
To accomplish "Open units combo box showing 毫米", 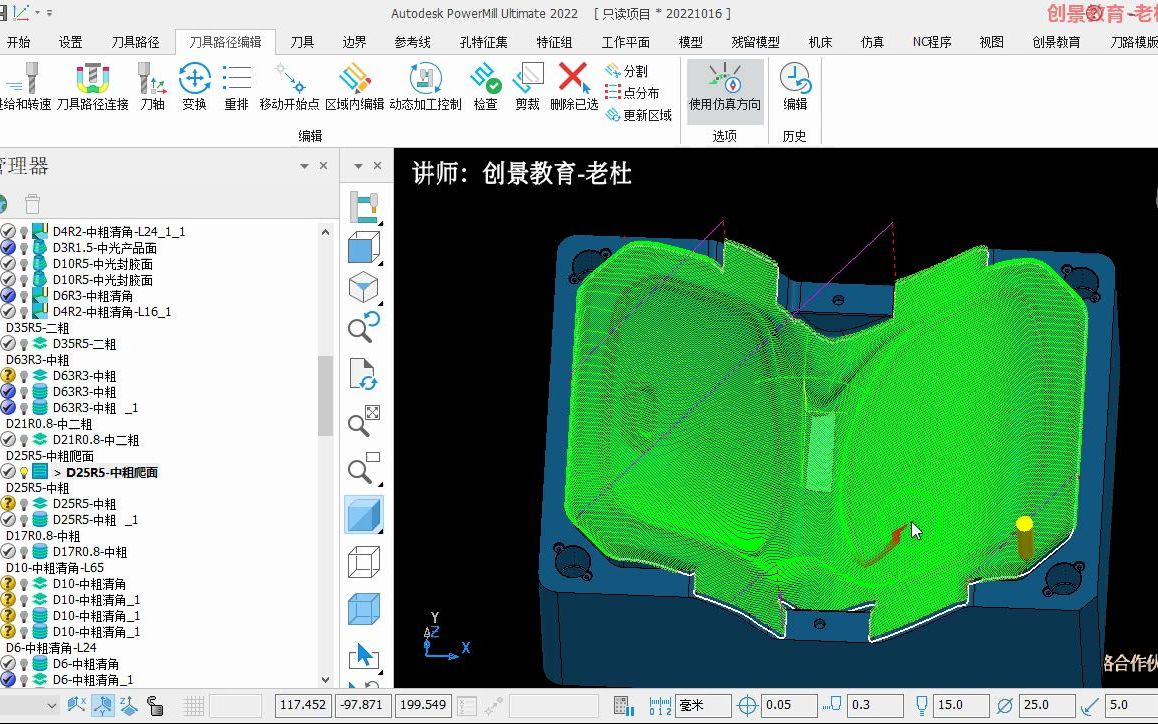I will pyautogui.click(x=704, y=706).
